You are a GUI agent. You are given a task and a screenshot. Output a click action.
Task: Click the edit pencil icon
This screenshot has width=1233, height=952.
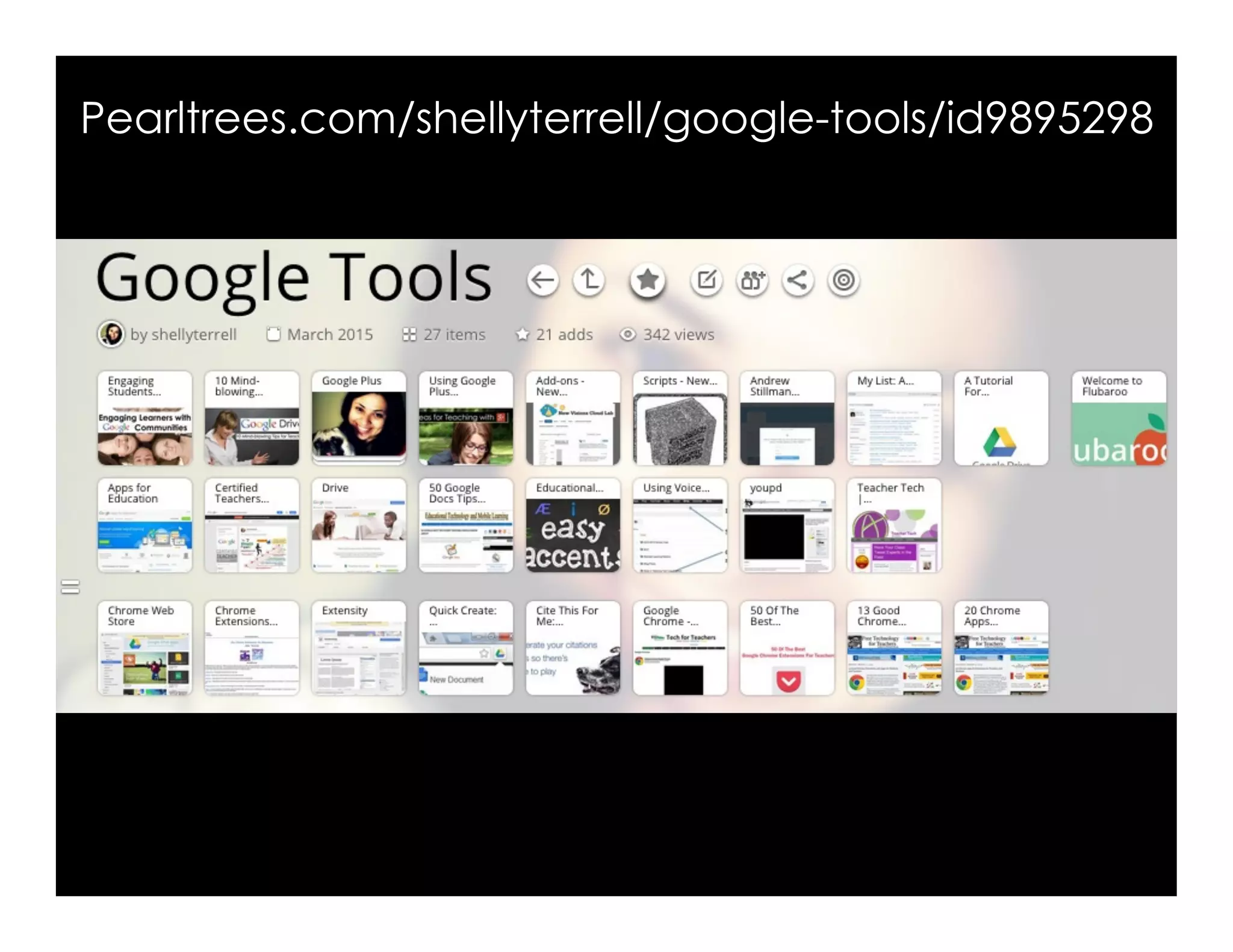click(706, 280)
